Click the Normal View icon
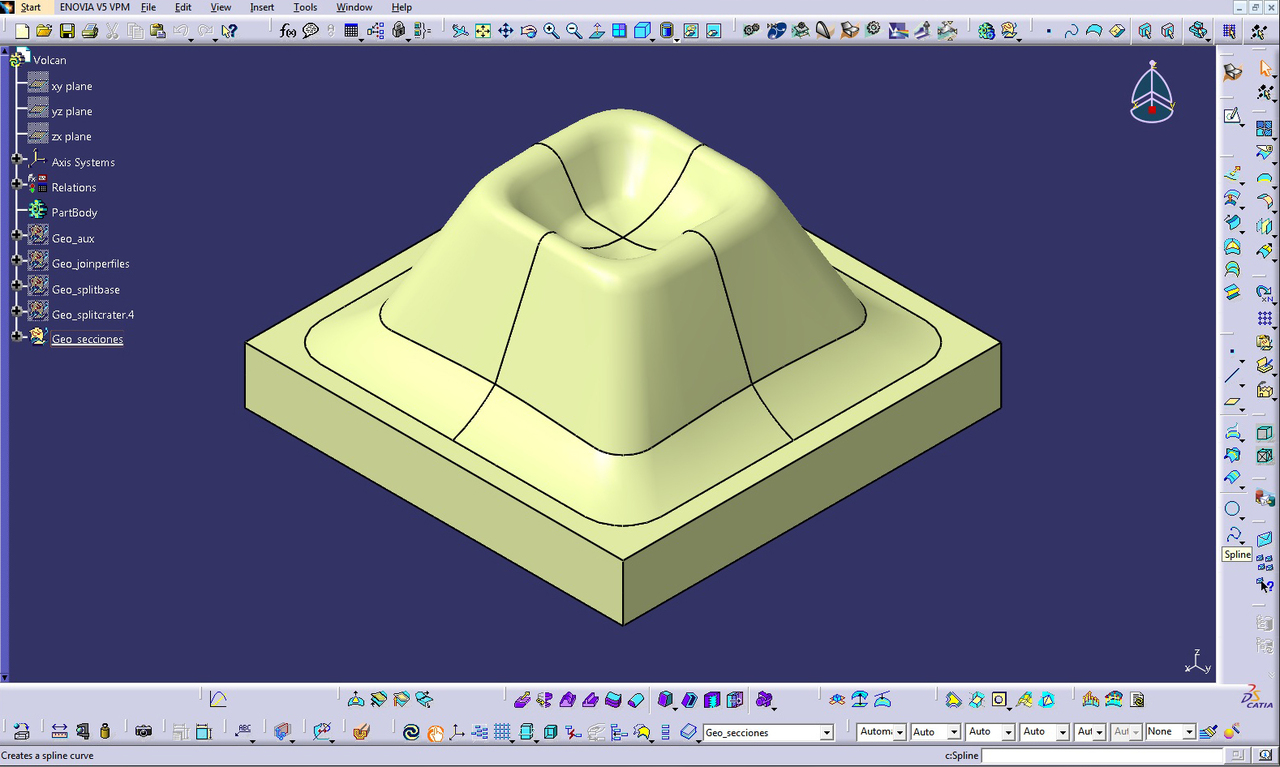 click(x=597, y=31)
